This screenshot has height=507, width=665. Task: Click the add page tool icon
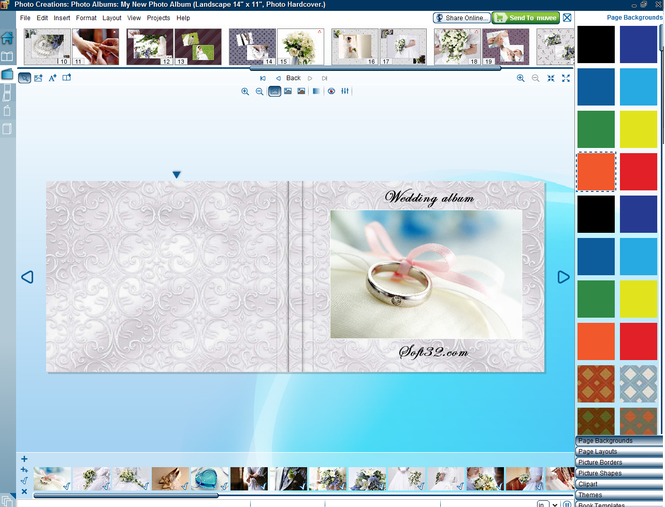(67, 78)
